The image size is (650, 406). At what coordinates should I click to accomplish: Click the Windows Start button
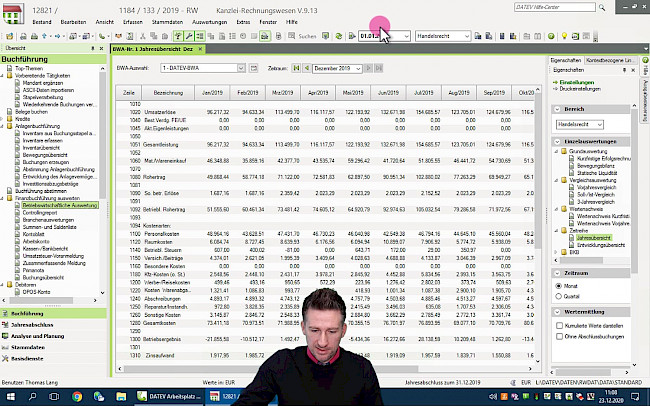click(x=9, y=395)
